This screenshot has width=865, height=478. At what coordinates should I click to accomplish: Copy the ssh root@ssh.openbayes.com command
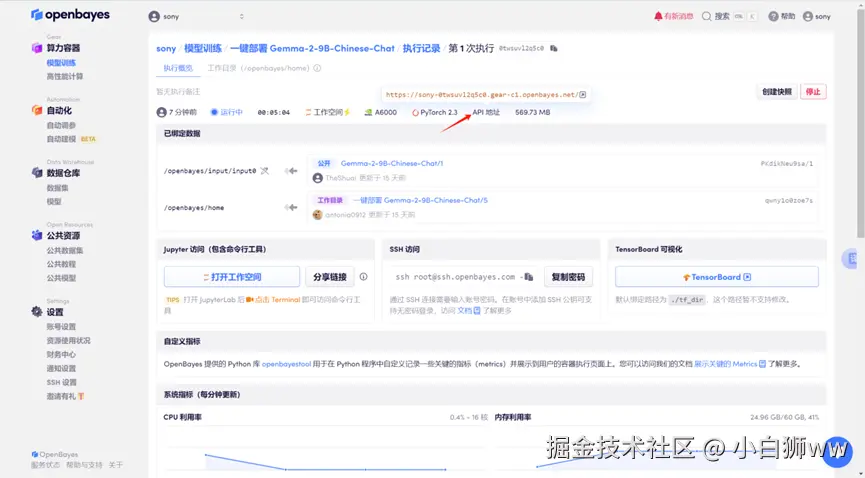529,277
